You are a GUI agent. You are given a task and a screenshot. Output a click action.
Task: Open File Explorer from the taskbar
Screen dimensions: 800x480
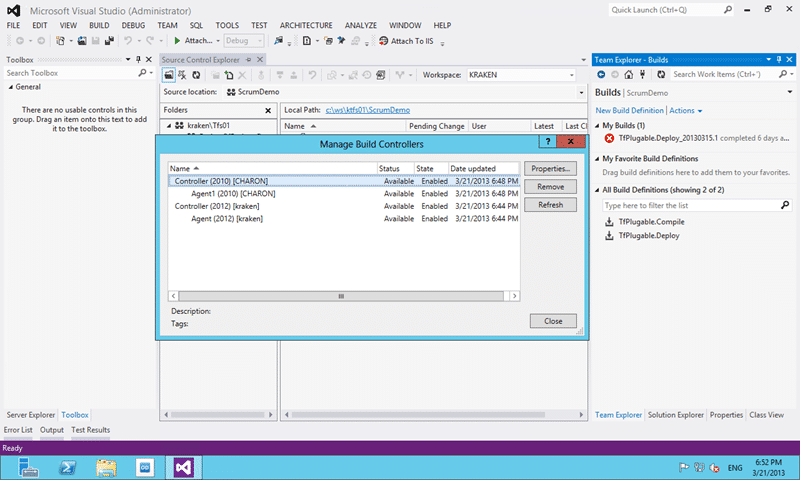106,467
